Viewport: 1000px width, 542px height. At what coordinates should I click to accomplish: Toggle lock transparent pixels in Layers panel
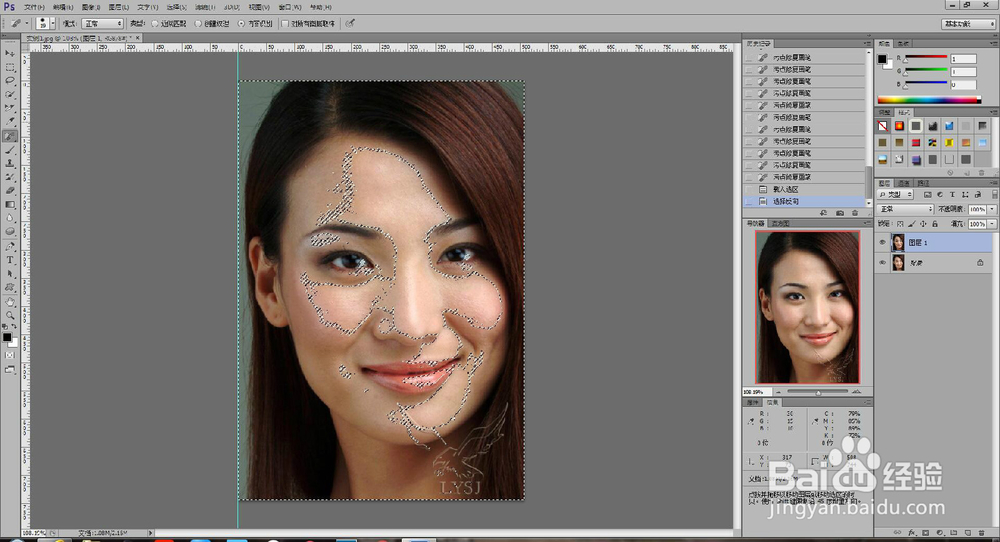point(900,224)
